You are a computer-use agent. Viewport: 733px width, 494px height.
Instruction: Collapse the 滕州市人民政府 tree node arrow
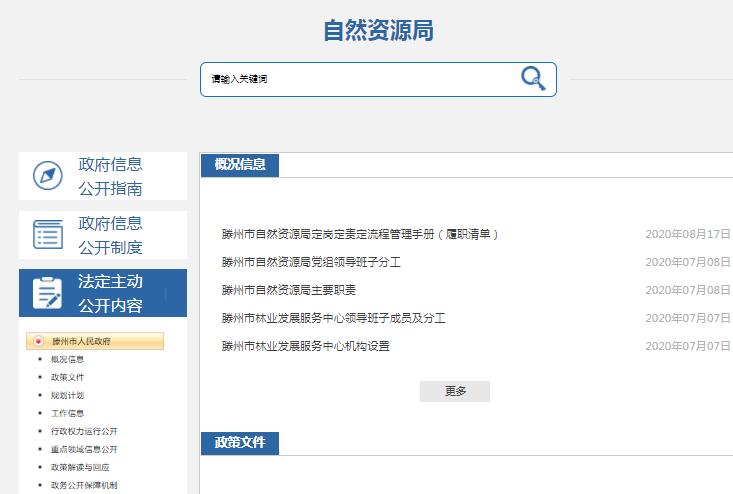click(x=38, y=341)
